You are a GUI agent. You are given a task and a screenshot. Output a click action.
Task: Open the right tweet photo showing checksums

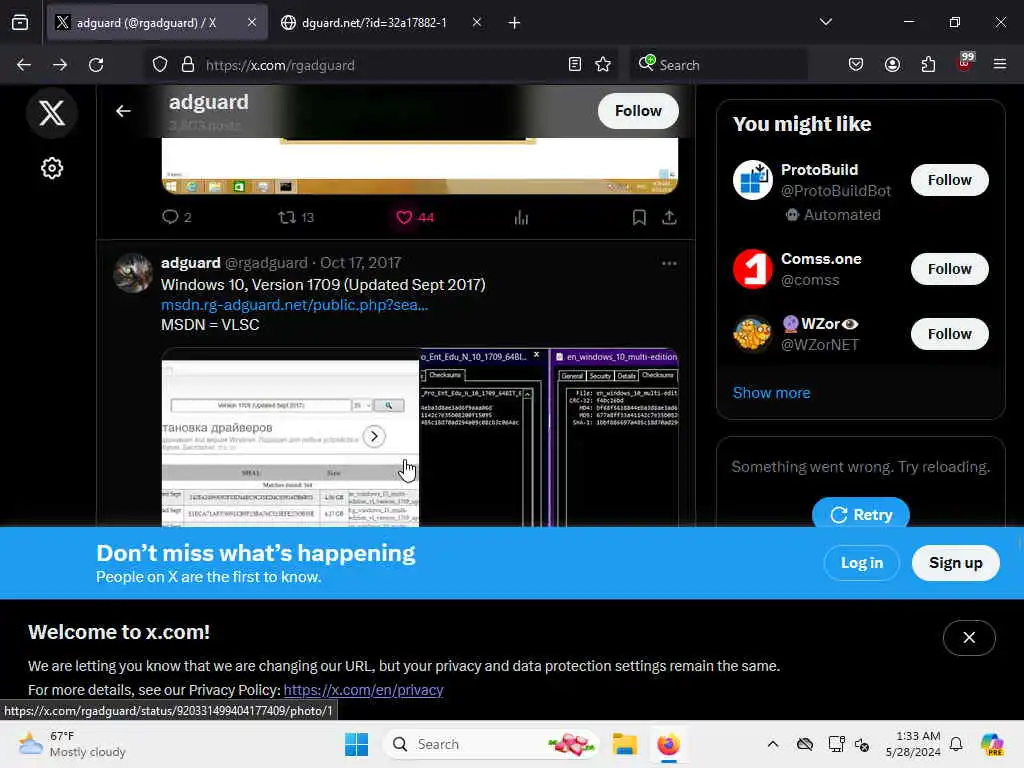click(x=549, y=438)
